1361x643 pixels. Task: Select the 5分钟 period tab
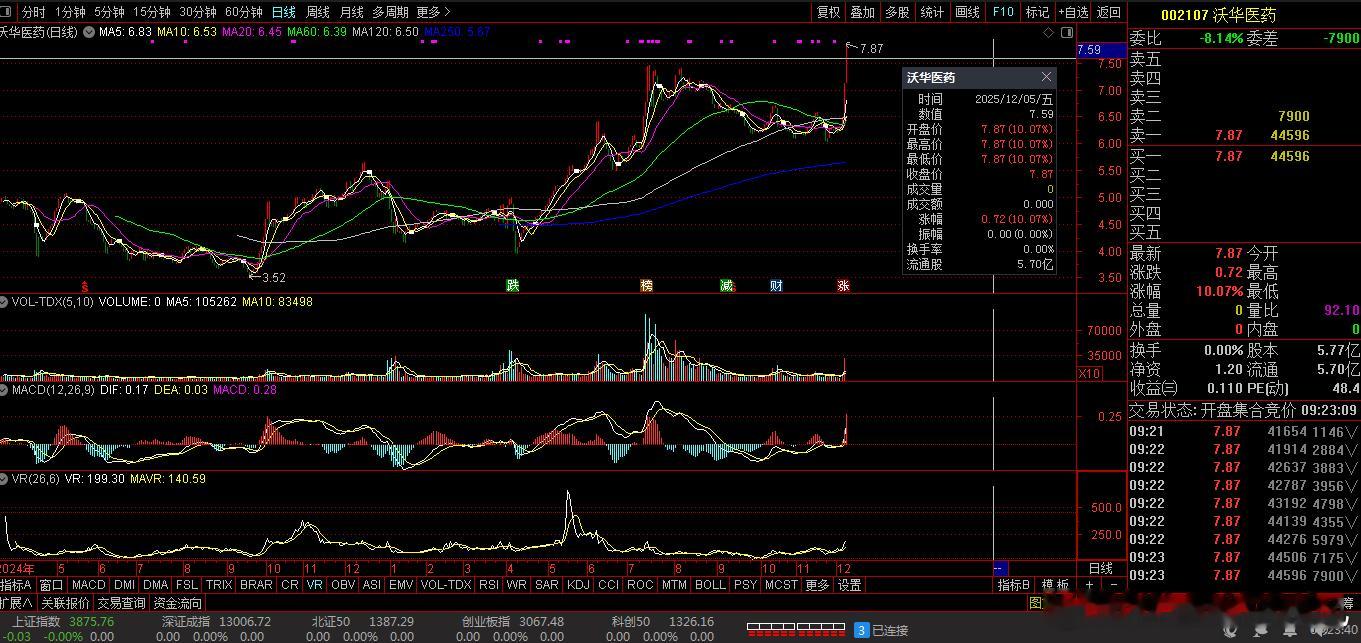109,12
